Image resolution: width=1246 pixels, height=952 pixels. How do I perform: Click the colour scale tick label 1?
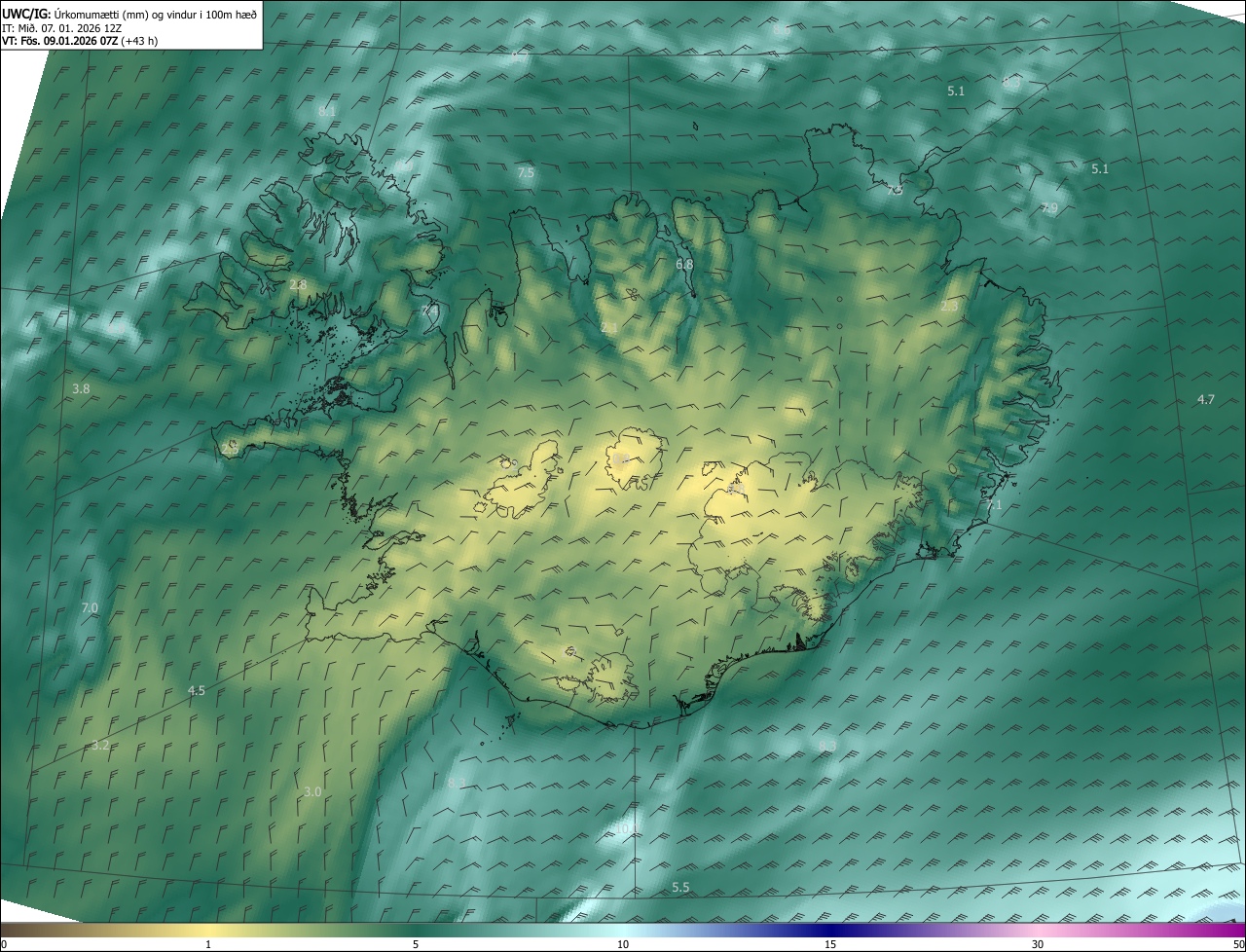pos(208,944)
